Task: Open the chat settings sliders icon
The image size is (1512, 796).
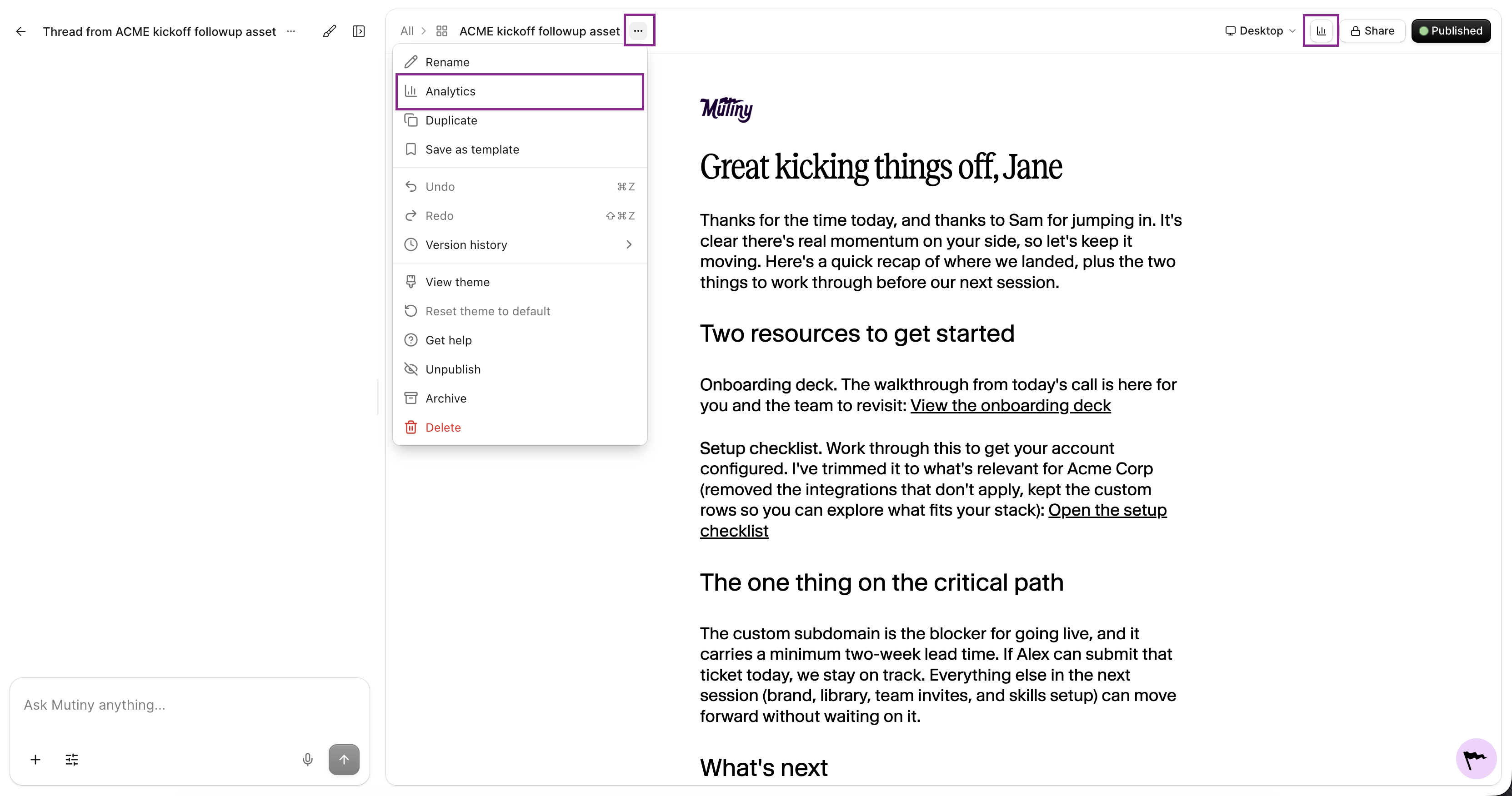Action: [72, 760]
